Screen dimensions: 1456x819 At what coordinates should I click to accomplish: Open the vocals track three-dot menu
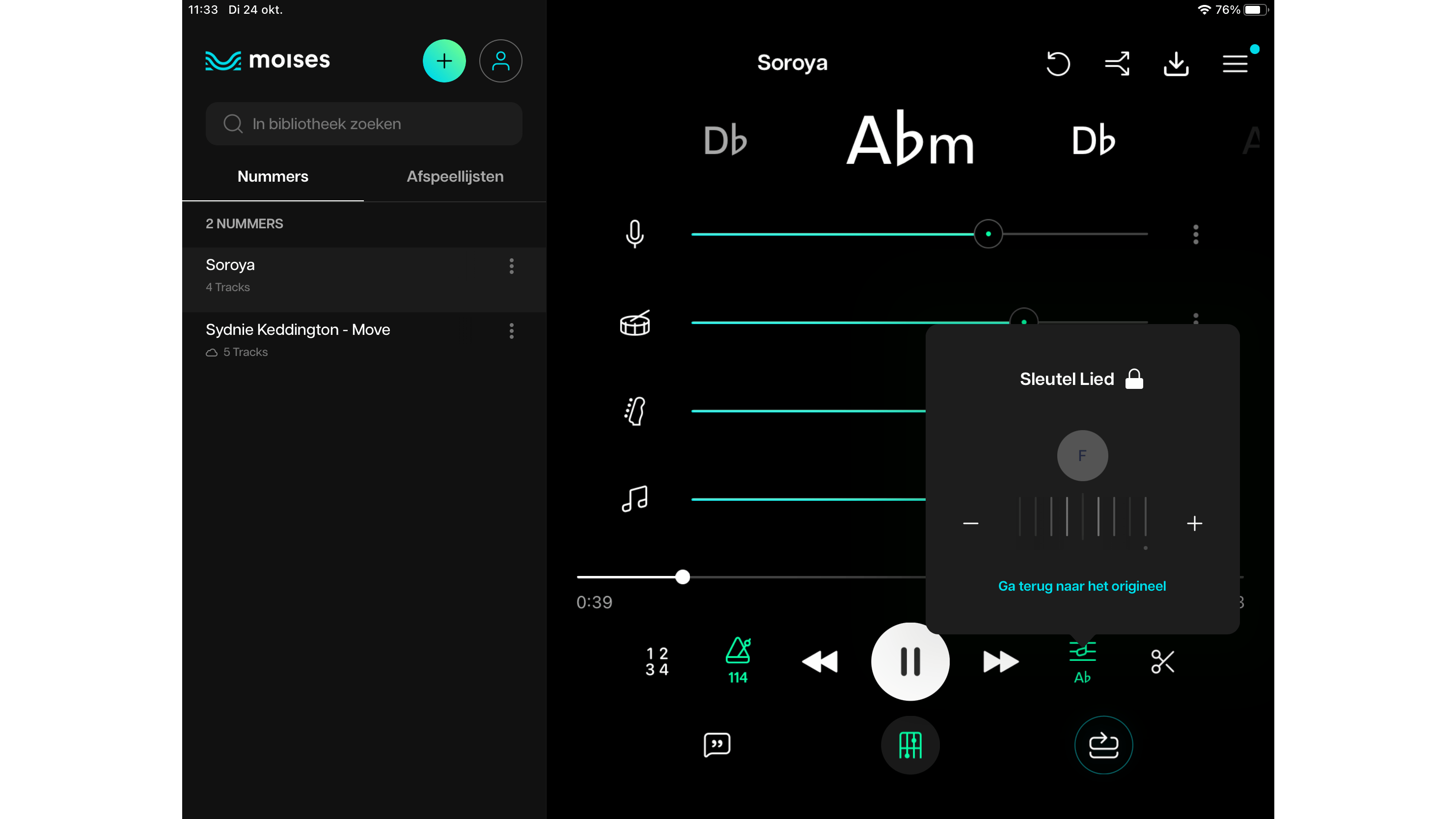point(1195,234)
